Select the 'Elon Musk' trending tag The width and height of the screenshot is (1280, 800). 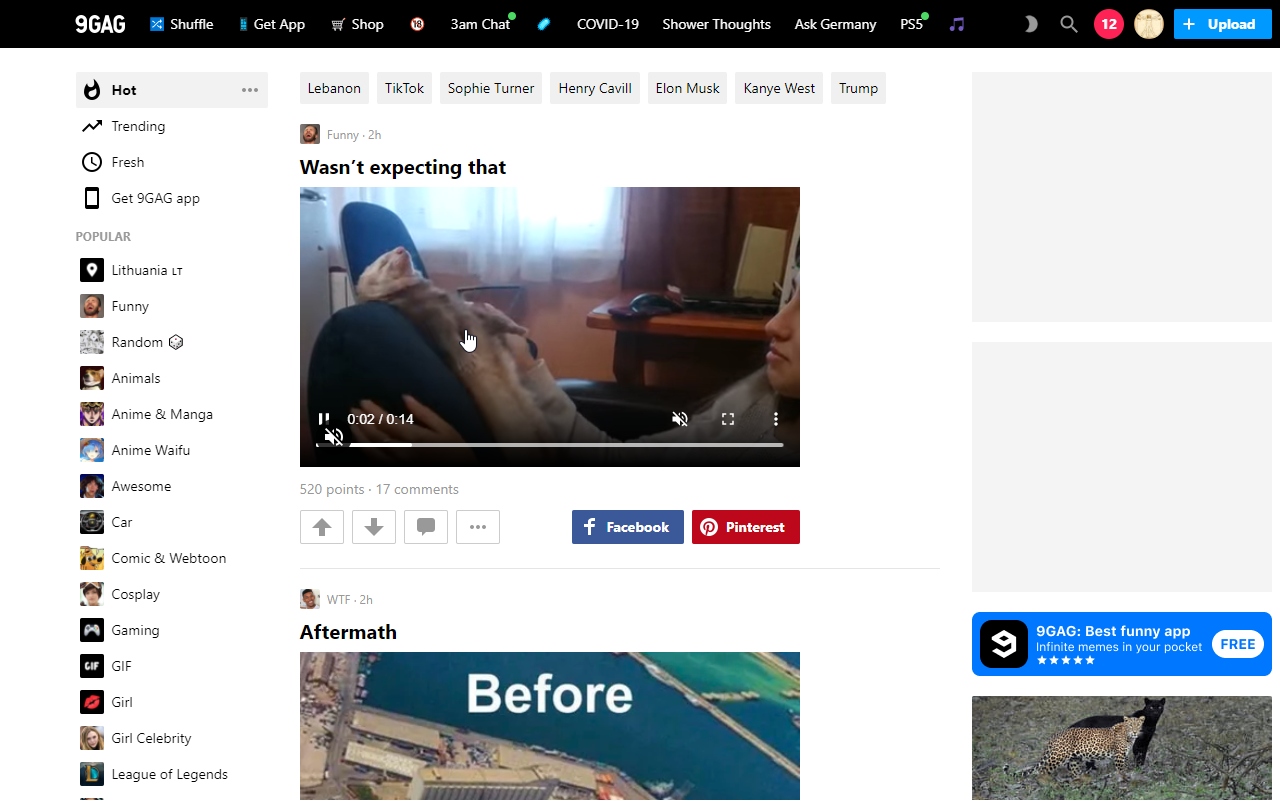[x=687, y=88]
